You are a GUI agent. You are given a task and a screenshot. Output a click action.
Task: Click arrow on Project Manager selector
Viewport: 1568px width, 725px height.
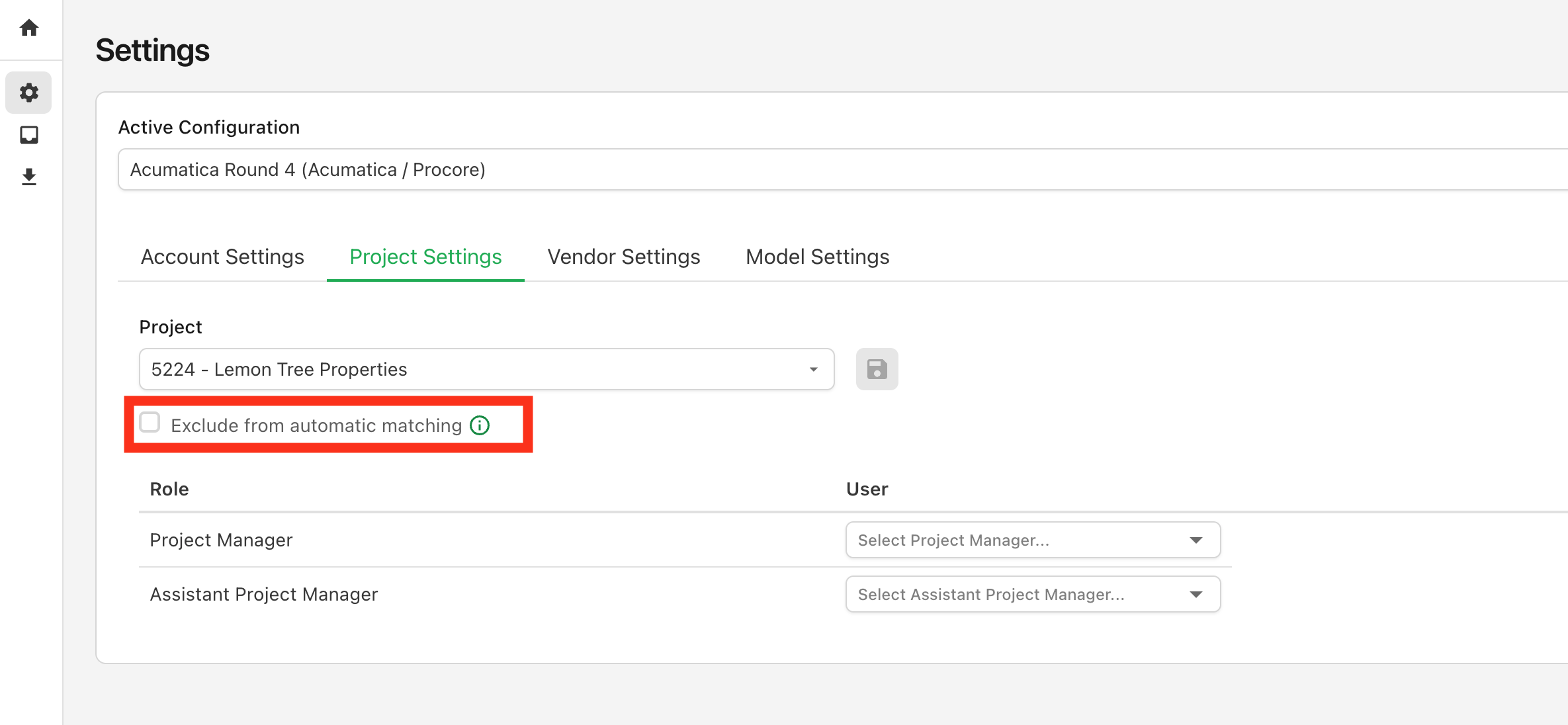point(1196,540)
